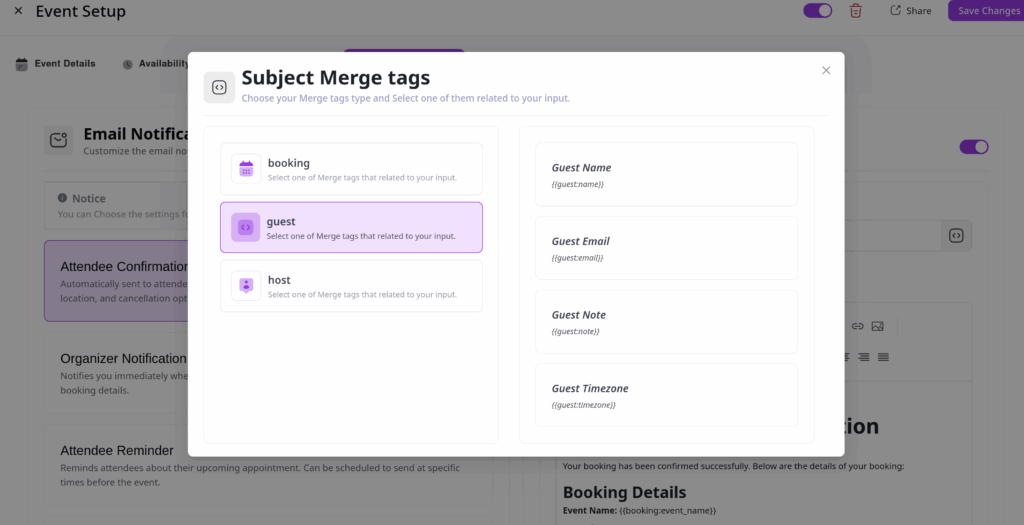
Task: Click the booking calendar icon
Action: click(246, 169)
